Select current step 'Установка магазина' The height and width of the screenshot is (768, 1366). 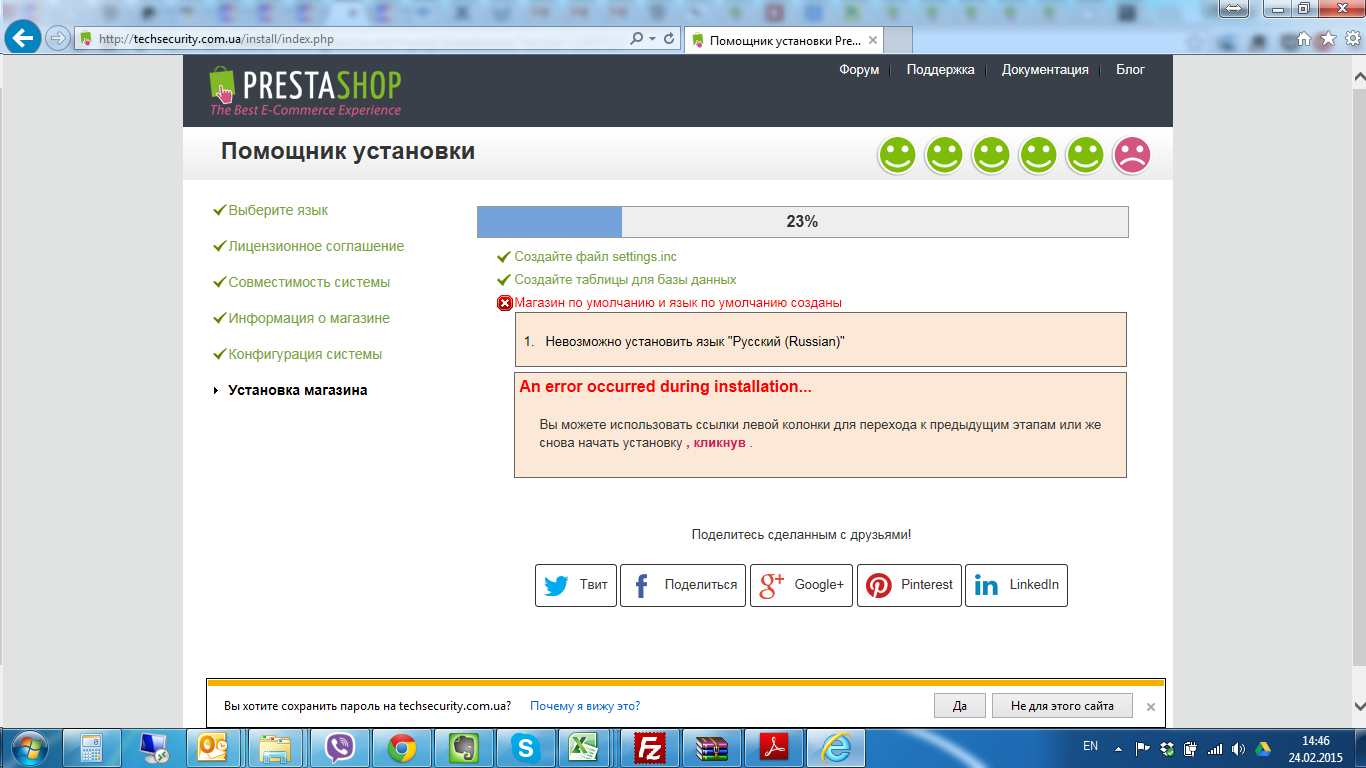(x=298, y=390)
